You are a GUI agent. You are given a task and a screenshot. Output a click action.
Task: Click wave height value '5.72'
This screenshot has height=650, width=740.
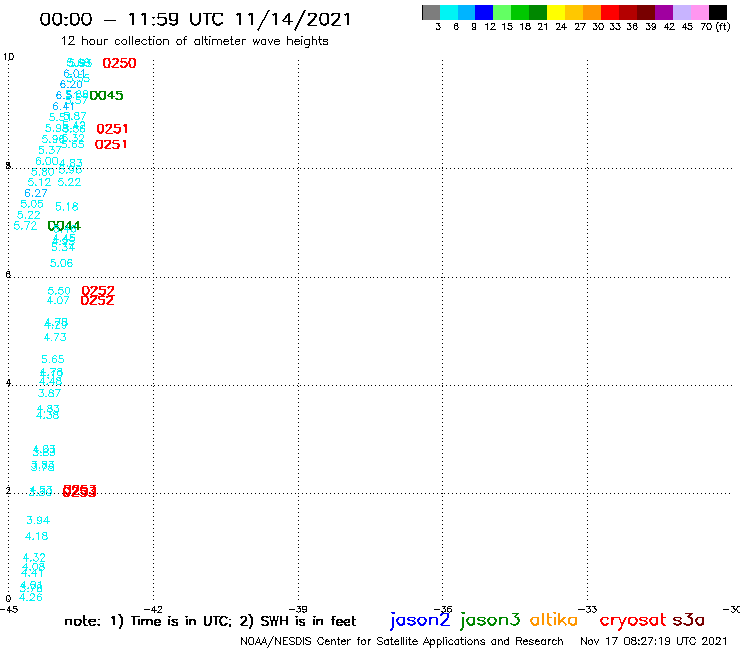25,226
